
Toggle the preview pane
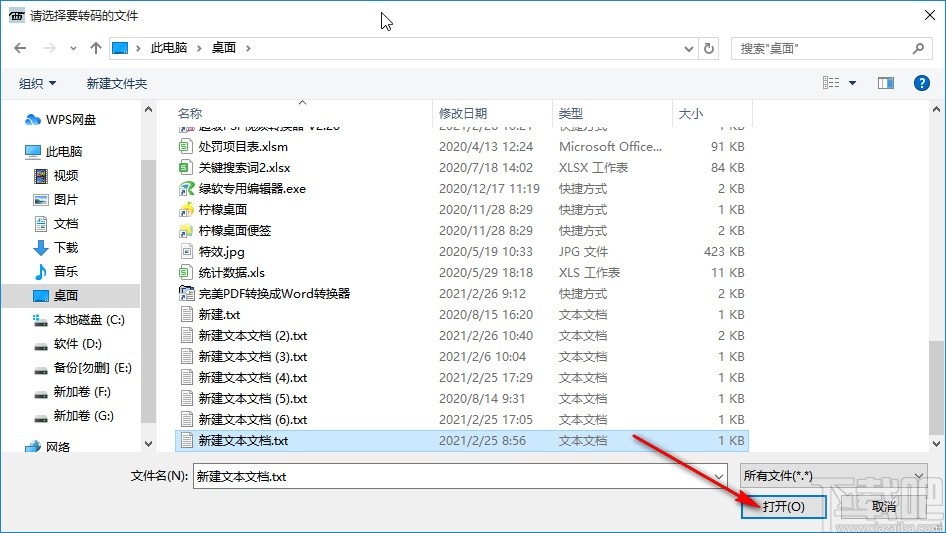pos(886,83)
